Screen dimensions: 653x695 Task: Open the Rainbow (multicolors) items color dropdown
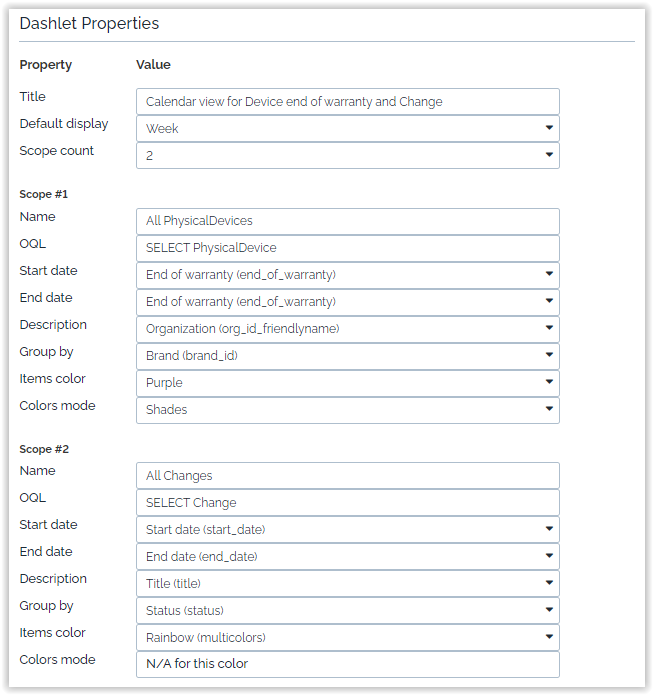pos(347,637)
